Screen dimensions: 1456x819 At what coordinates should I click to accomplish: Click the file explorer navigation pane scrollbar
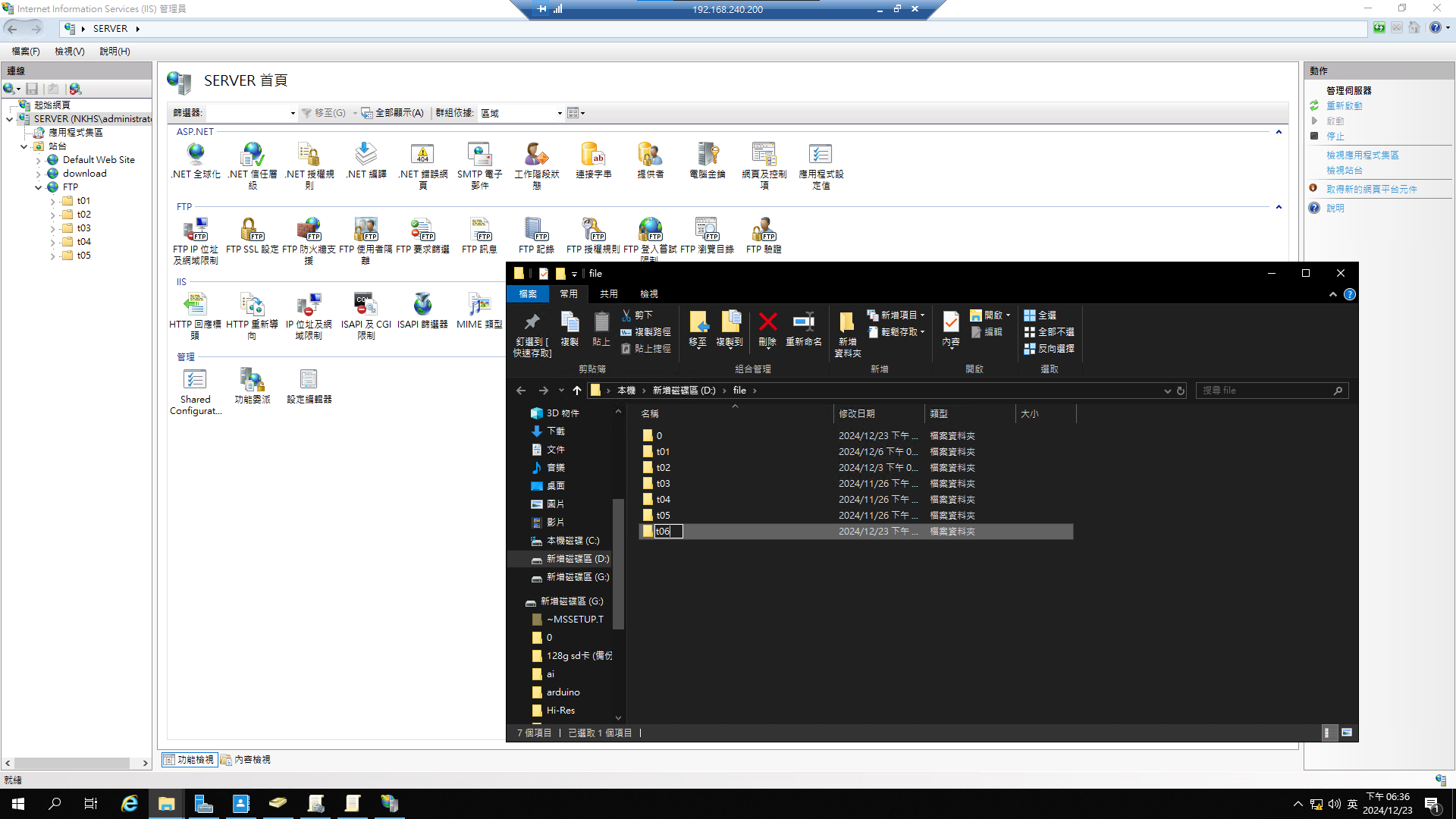click(618, 564)
